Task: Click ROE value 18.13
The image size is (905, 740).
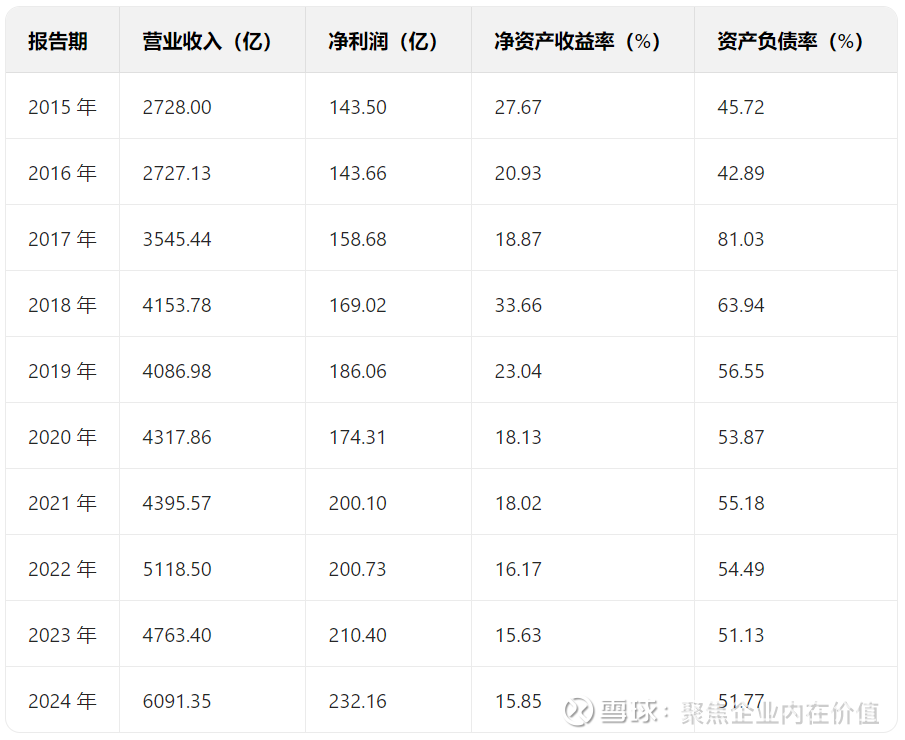Action: (518, 437)
